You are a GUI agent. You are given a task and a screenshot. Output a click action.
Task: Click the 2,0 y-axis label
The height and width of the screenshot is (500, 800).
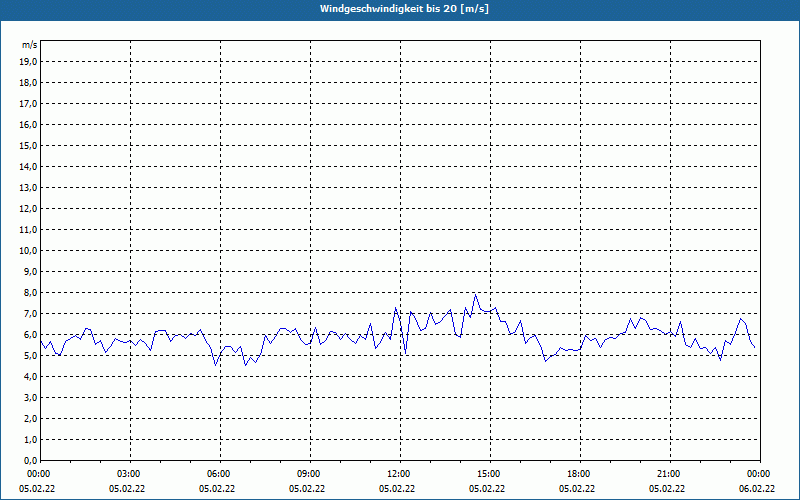[x=31, y=419]
